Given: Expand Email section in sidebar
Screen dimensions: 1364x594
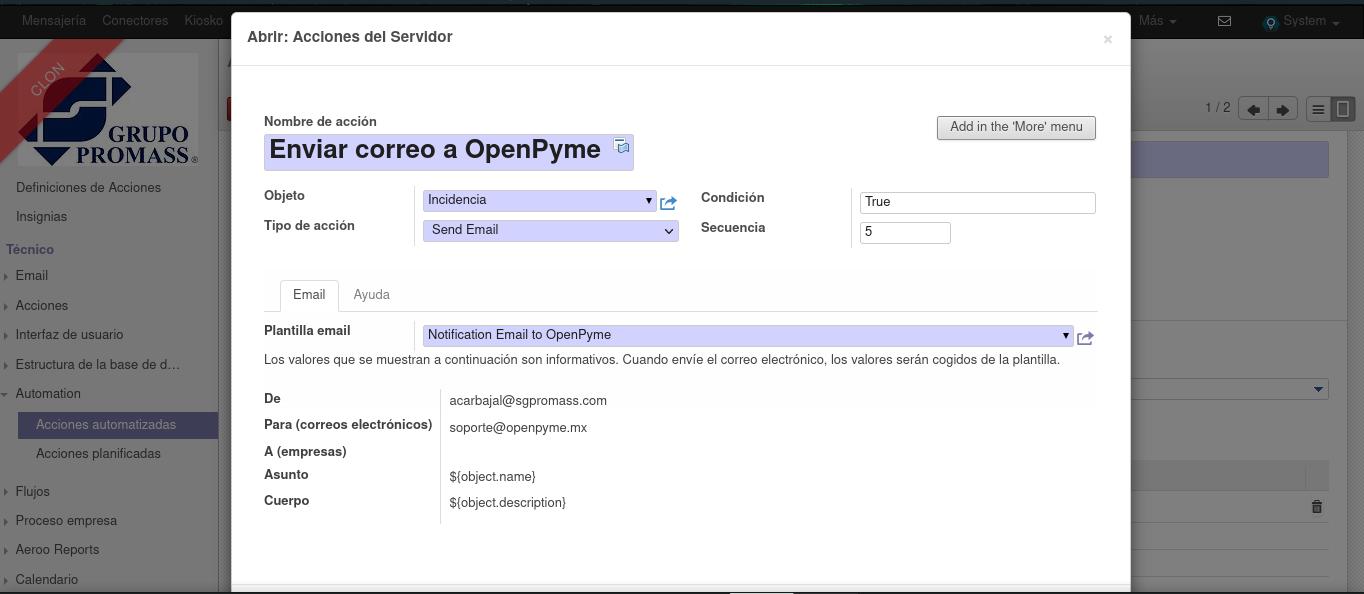Looking at the screenshot, I should coord(31,275).
